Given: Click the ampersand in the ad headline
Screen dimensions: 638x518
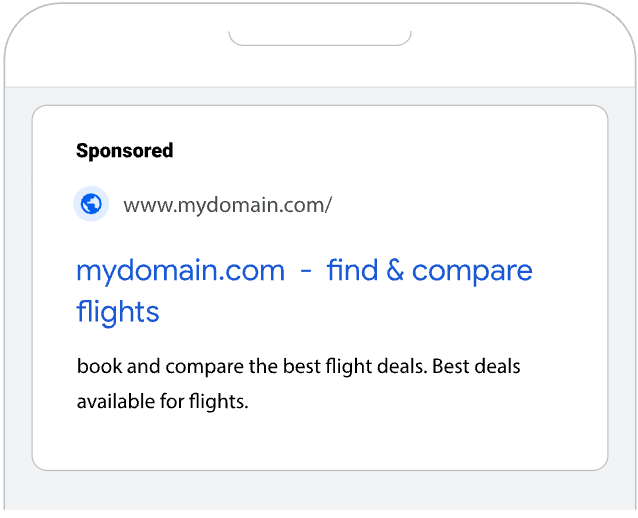Looking at the screenshot, I should pyautogui.click(x=393, y=270).
